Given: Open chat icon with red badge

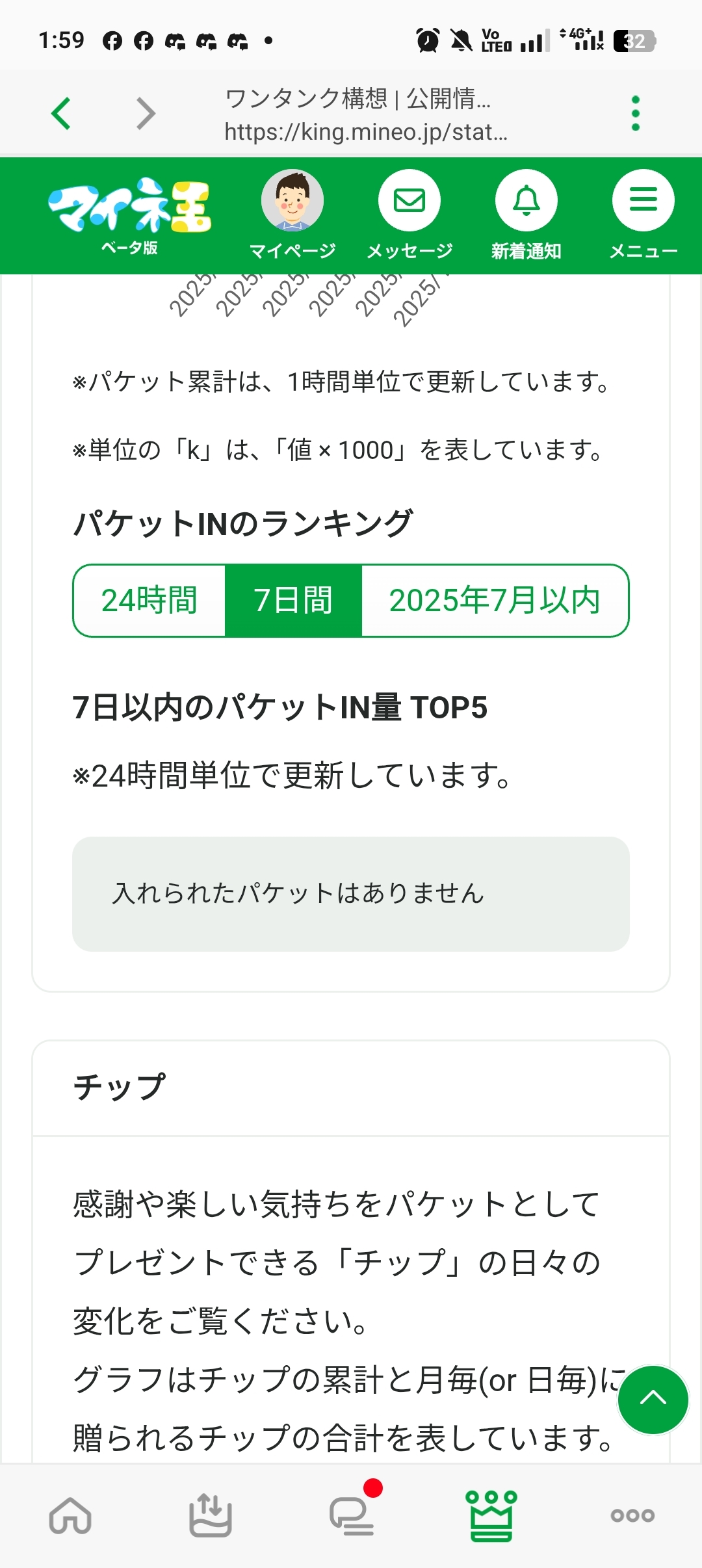Looking at the screenshot, I should coord(352,1515).
